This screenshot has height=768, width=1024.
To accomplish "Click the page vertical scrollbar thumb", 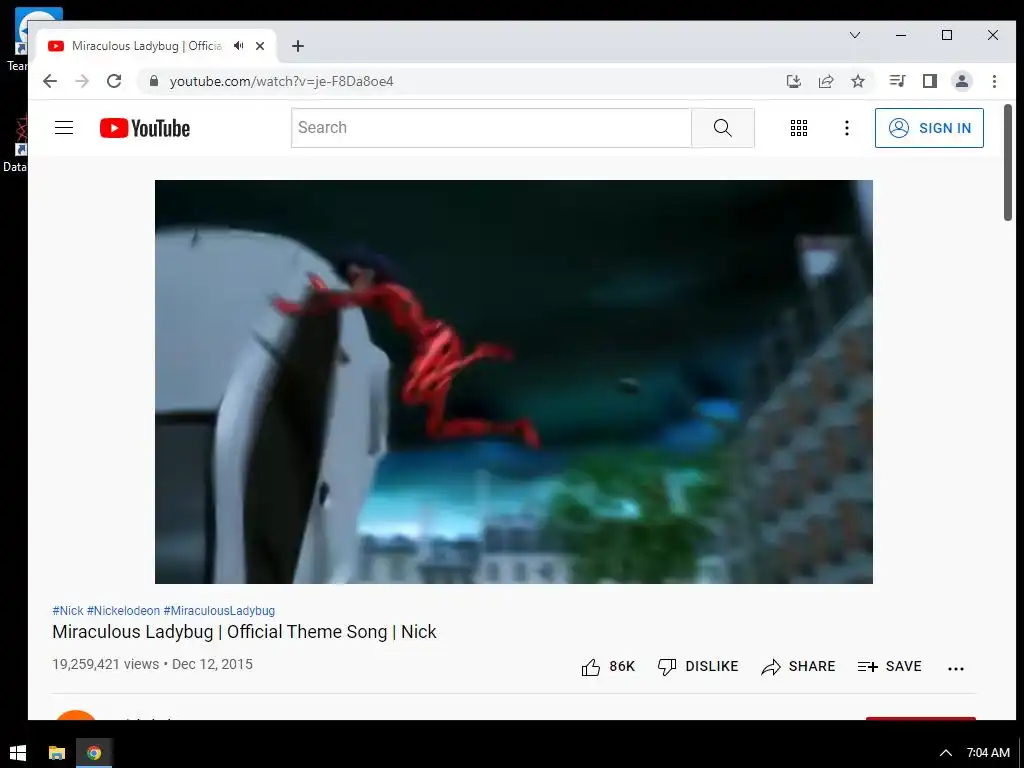I will coord(1008,163).
